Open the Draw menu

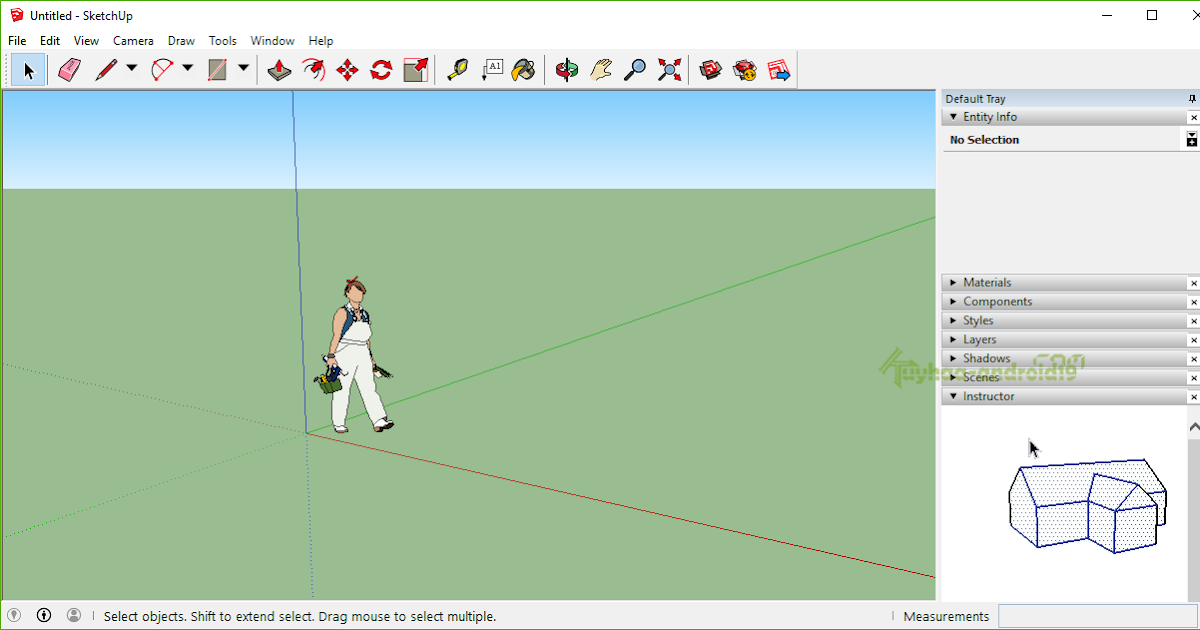coord(181,41)
